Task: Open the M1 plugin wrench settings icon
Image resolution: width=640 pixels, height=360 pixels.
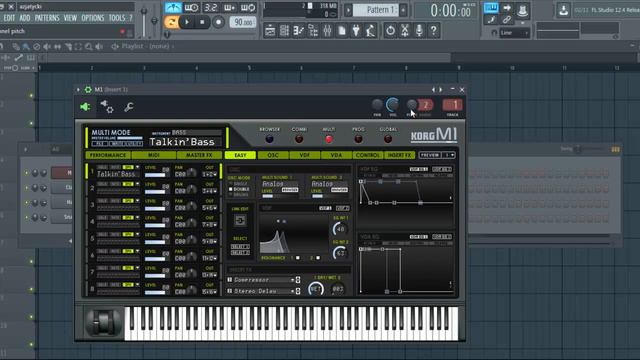Action: tap(129, 107)
